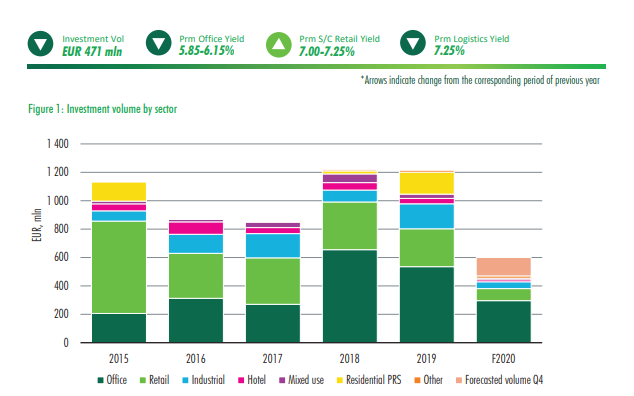634x396 pixels.
Task: Select the Office legend swatch
Action: tap(101, 380)
